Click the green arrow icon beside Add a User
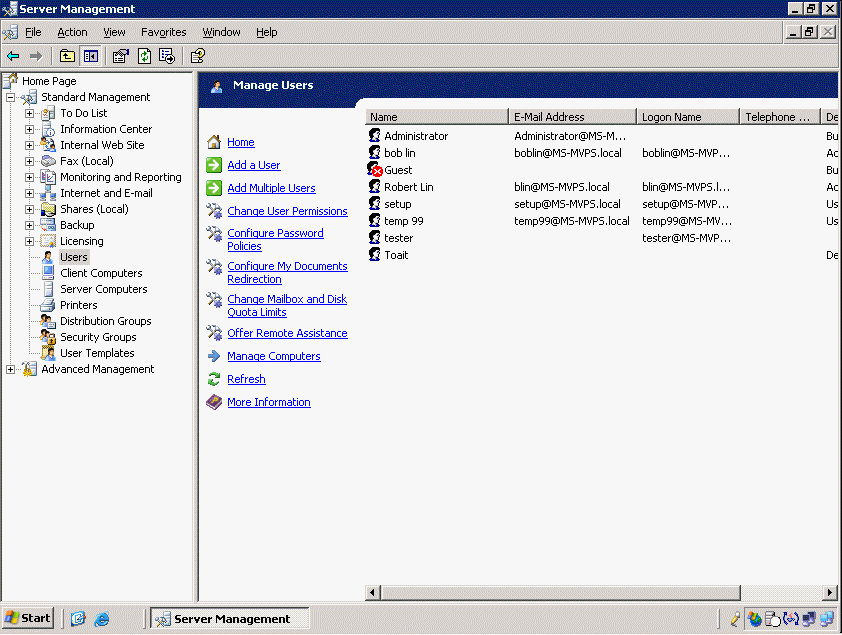This screenshot has height=635, width=842. (x=214, y=165)
